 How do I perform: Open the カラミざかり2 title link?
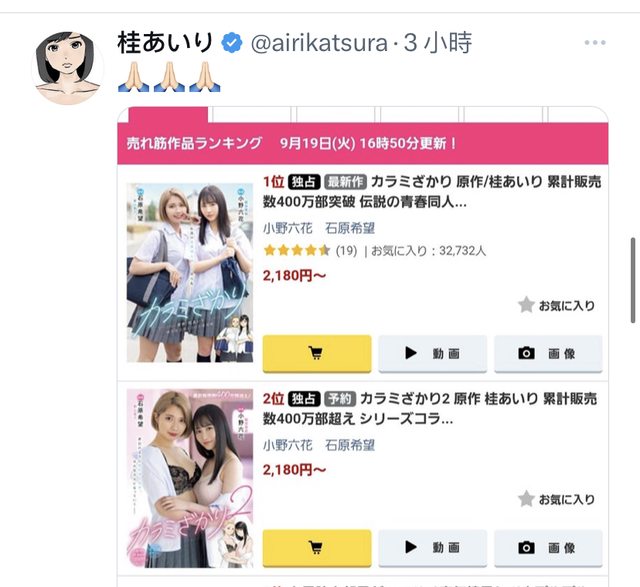430,409
